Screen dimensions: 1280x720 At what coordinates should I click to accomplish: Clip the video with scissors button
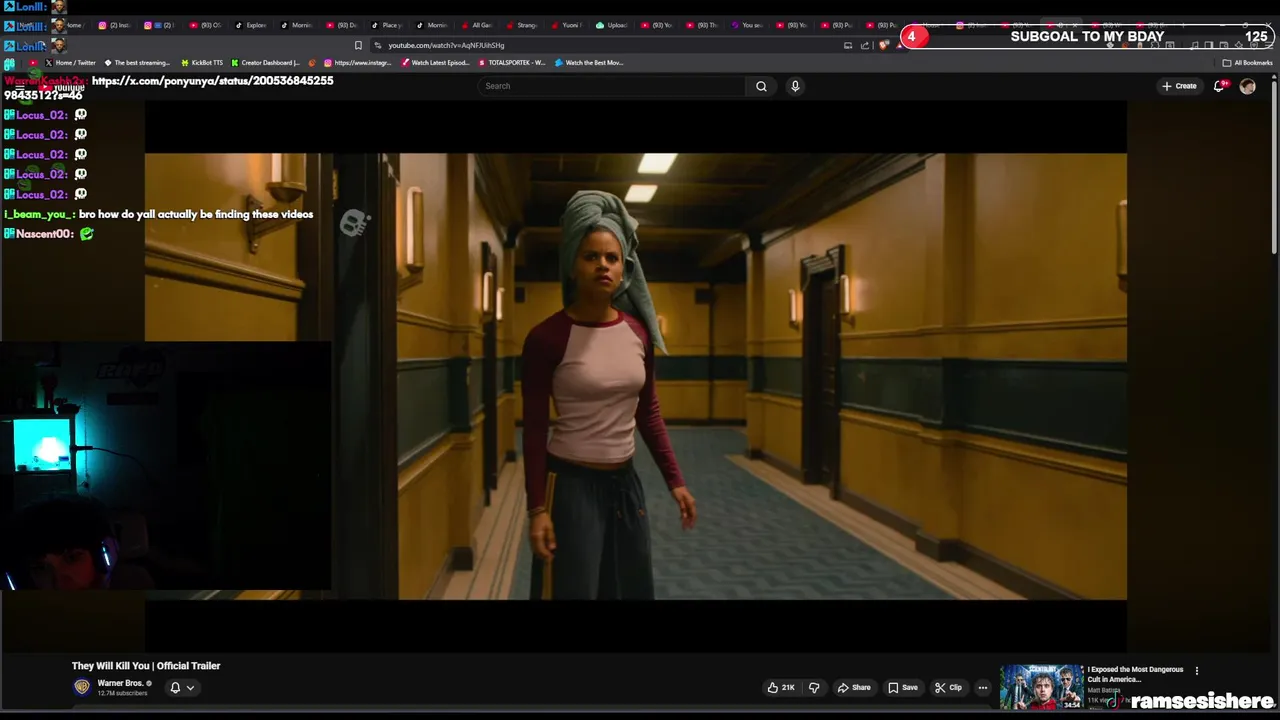coord(948,688)
